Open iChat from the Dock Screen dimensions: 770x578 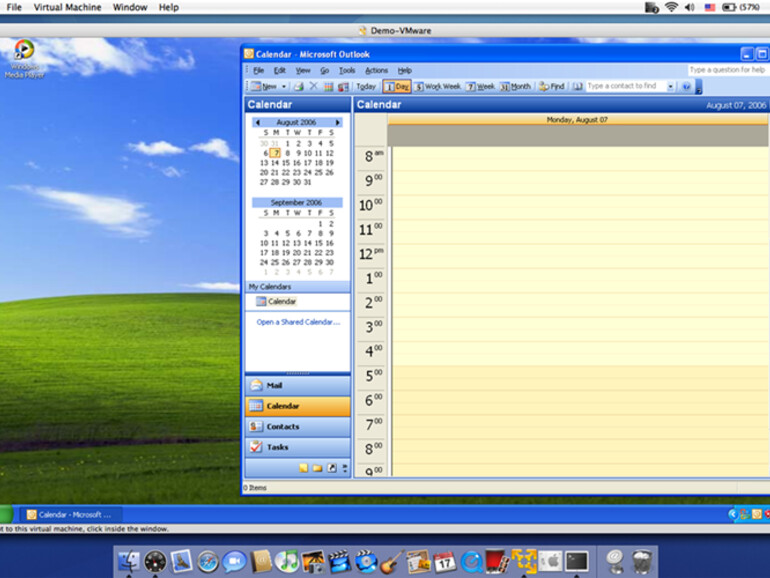[234, 562]
